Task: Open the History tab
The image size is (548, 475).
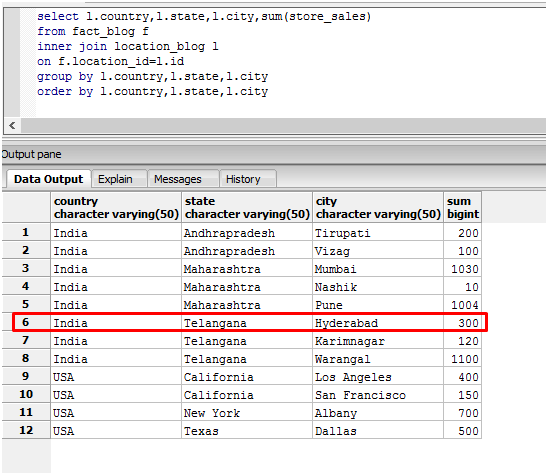Action: [248, 179]
